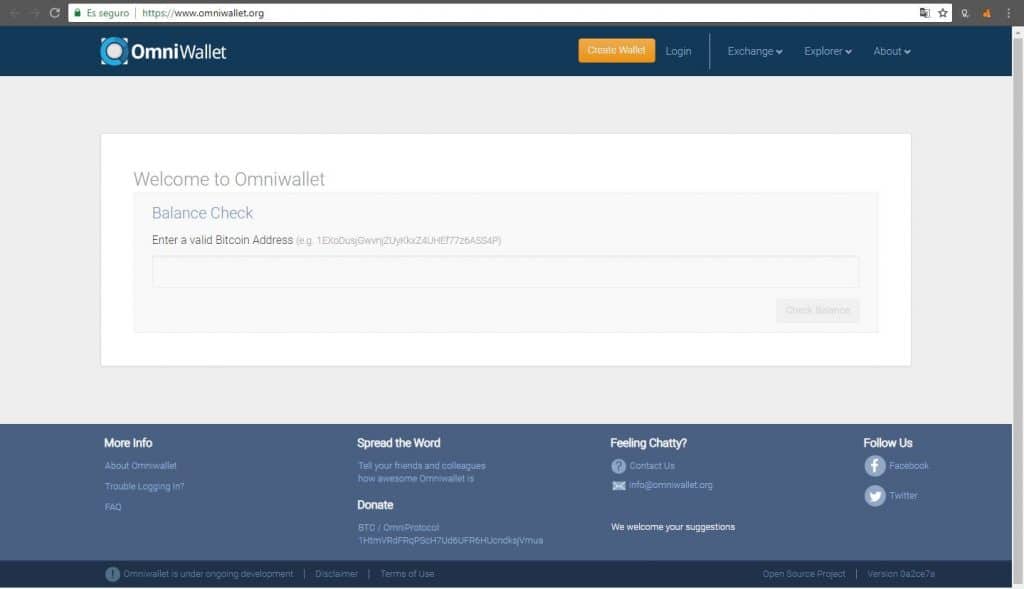Open the Chrome three-dot menu
Screen dimensions: 1024x589
click(1008, 13)
